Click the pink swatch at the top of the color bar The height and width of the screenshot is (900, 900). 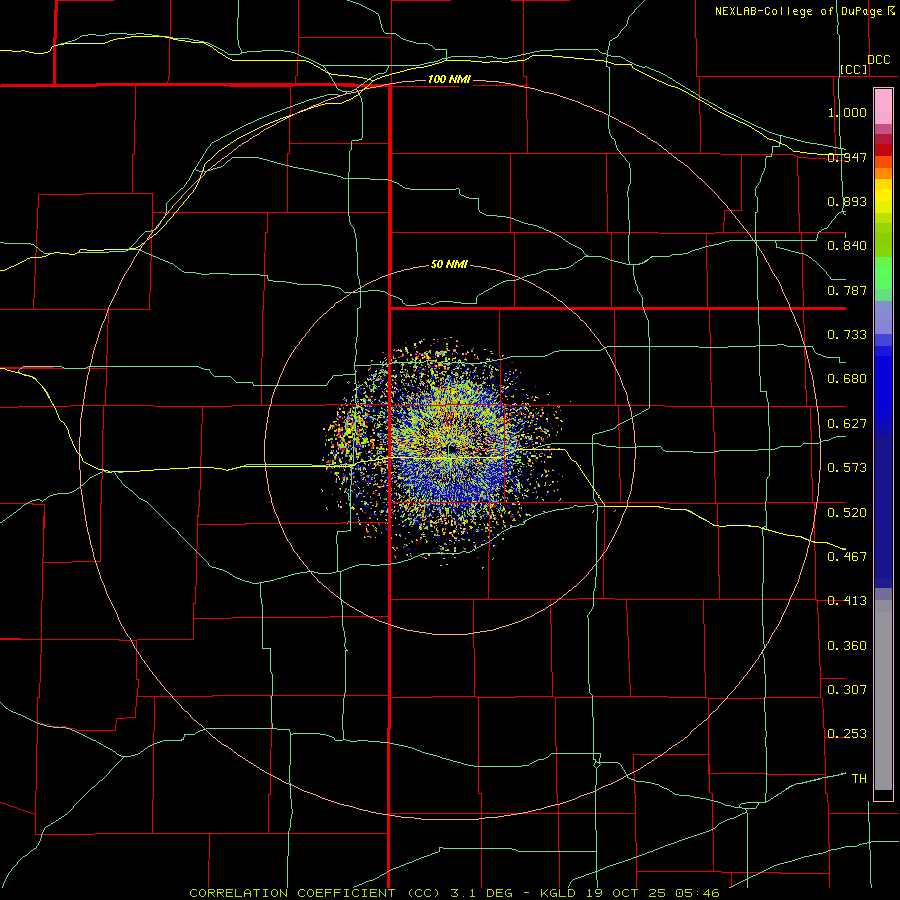(x=883, y=107)
